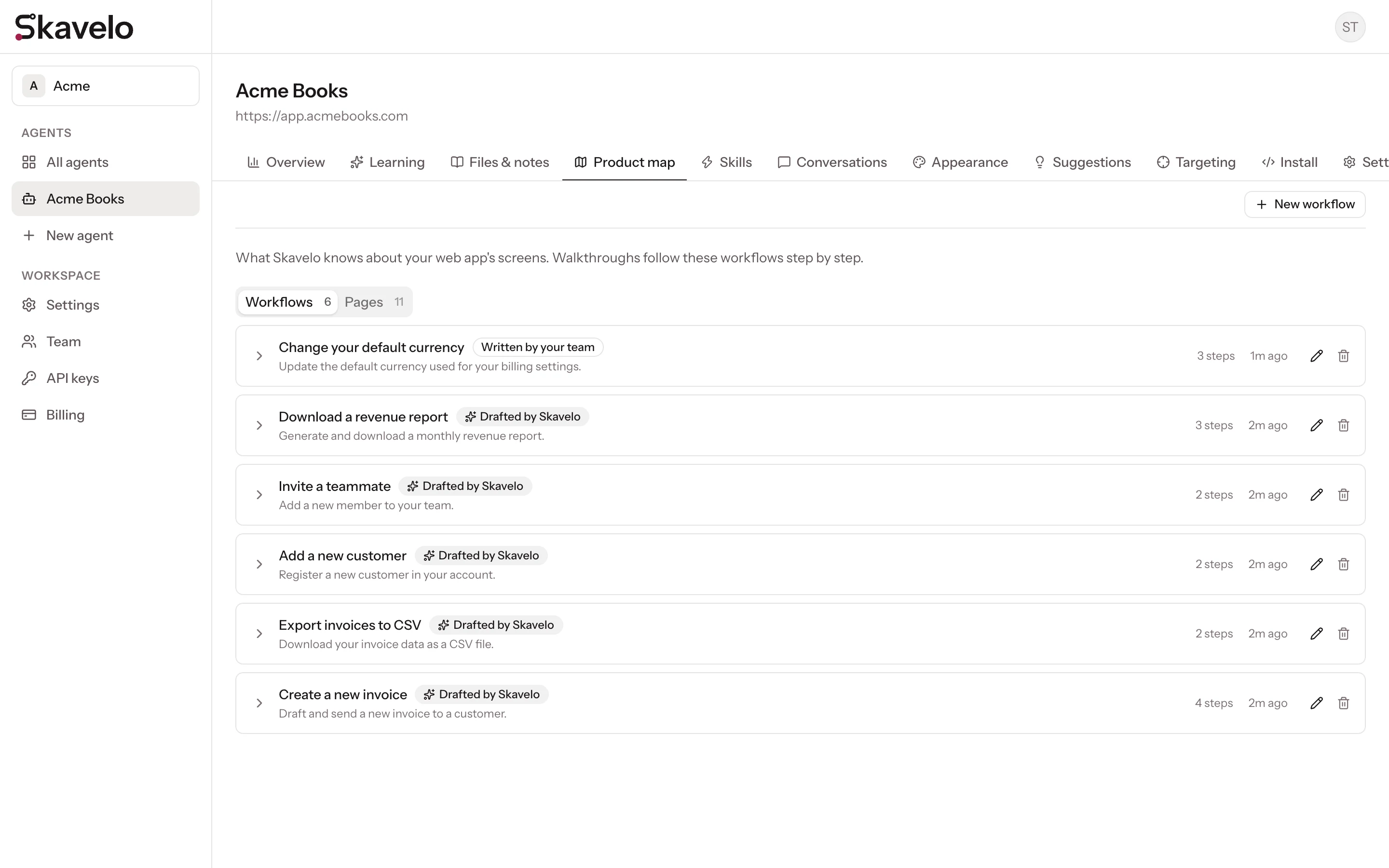
Task: Open the Targeting tab
Action: [1196, 163]
